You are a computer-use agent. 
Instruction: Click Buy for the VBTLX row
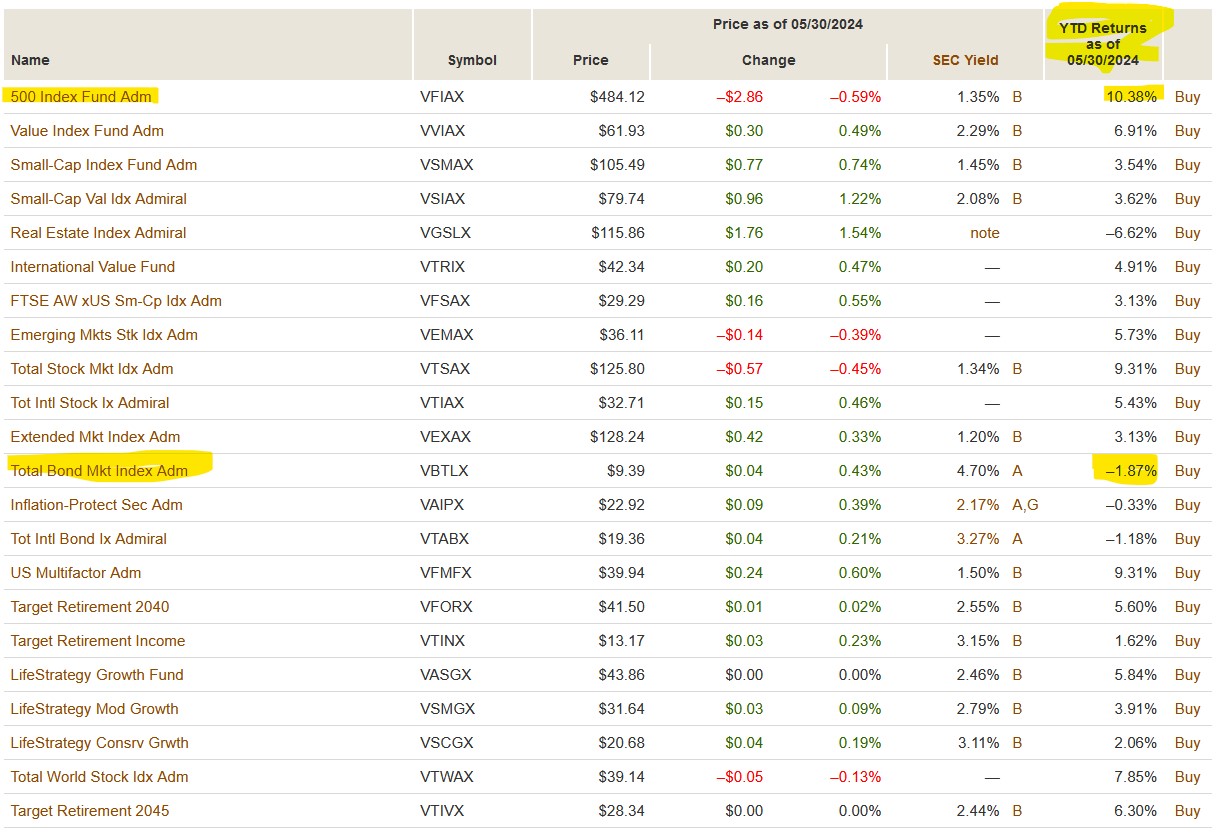click(1187, 471)
